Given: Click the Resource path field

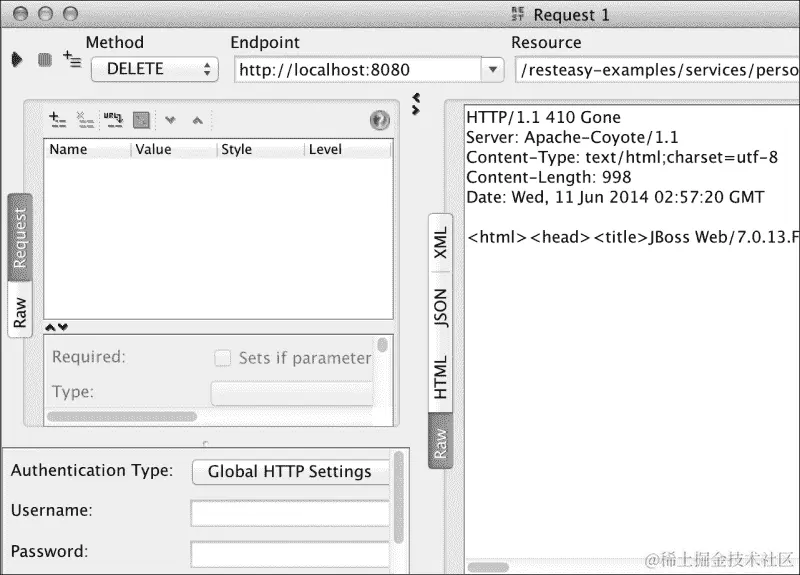Looking at the screenshot, I should click(658, 69).
